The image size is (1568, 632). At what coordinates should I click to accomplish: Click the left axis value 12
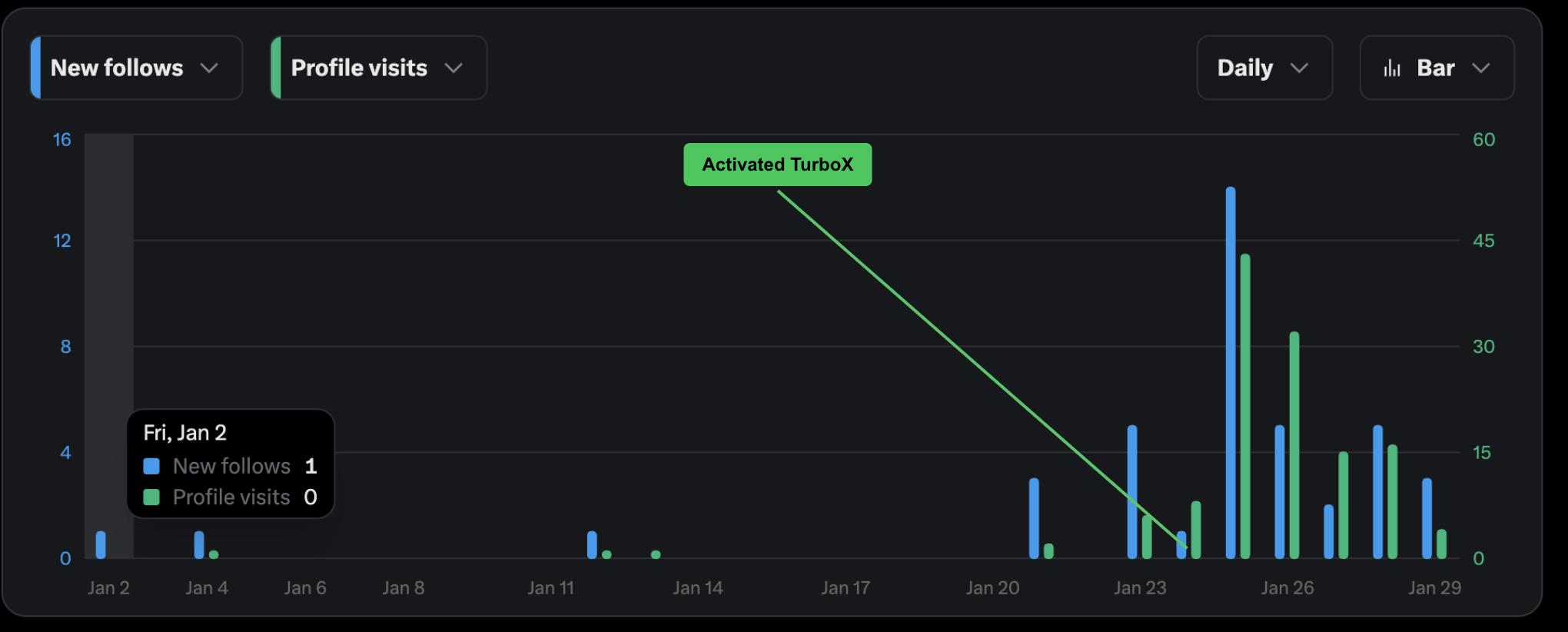tap(61, 241)
